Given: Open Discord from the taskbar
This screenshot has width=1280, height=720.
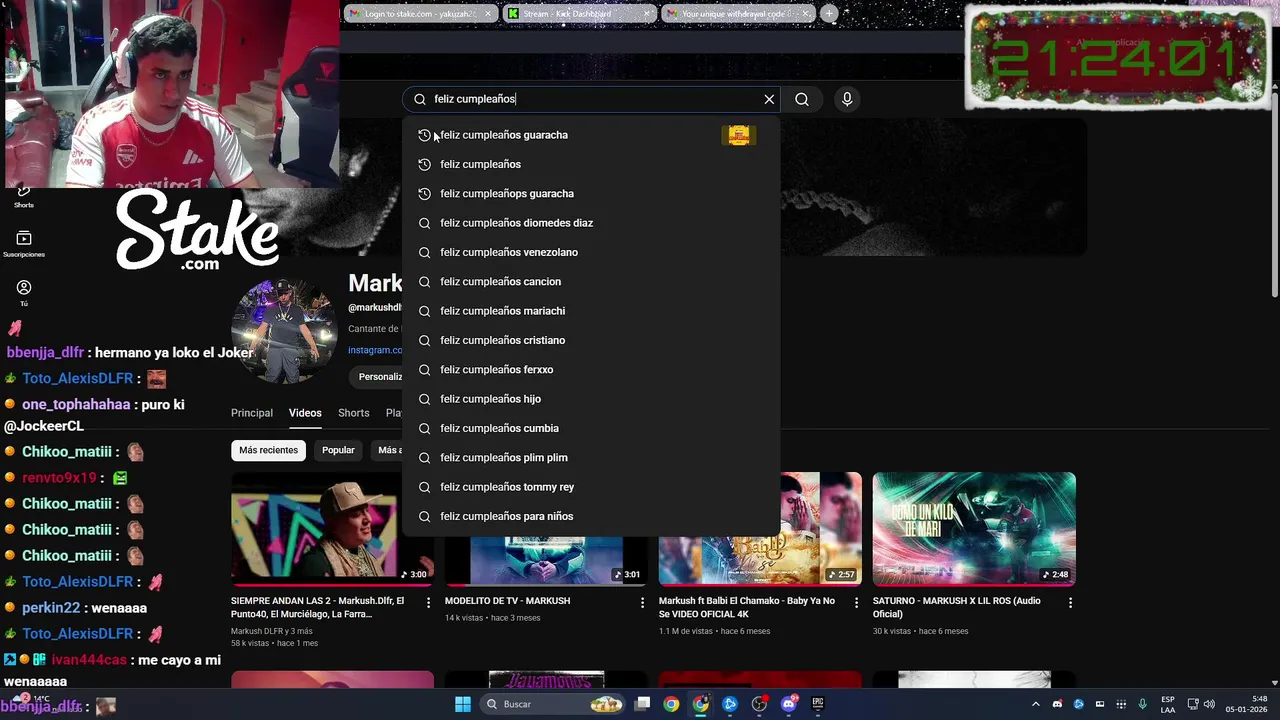Looking at the screenshot, I should (x=789, y=704).
